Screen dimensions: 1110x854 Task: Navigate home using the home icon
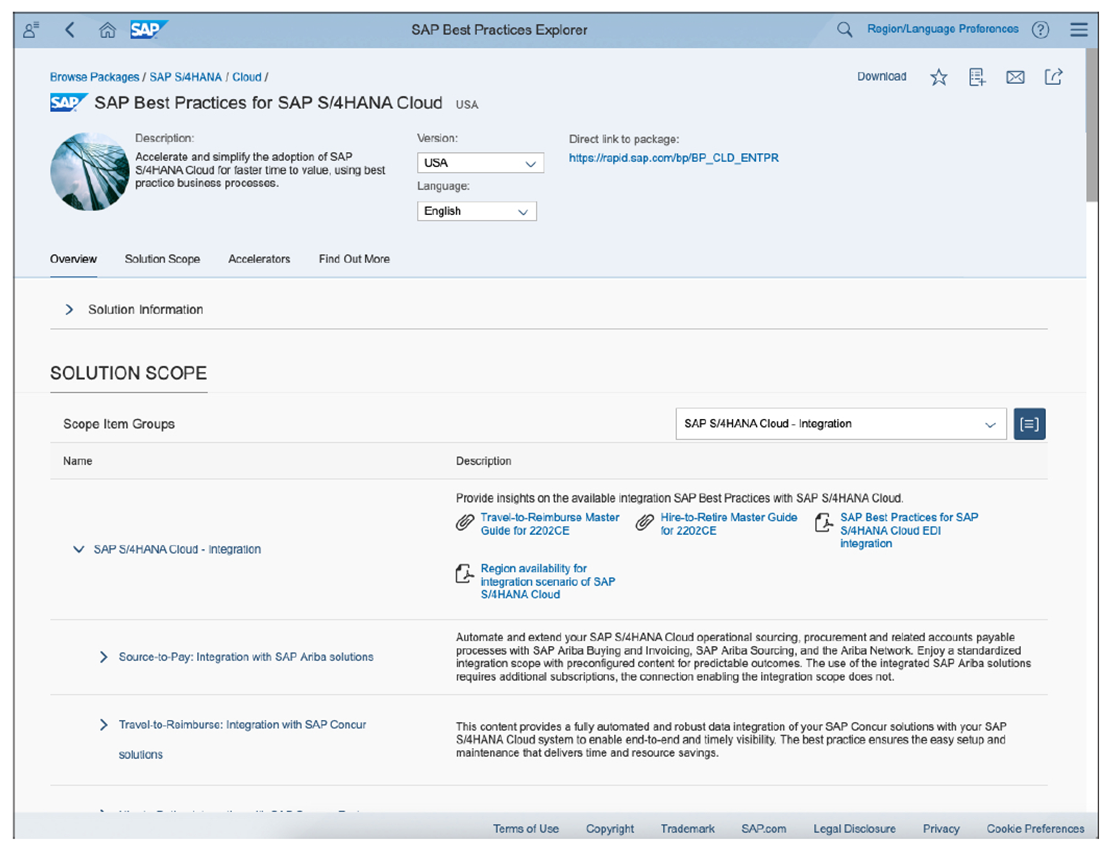[x=107, y=29]
